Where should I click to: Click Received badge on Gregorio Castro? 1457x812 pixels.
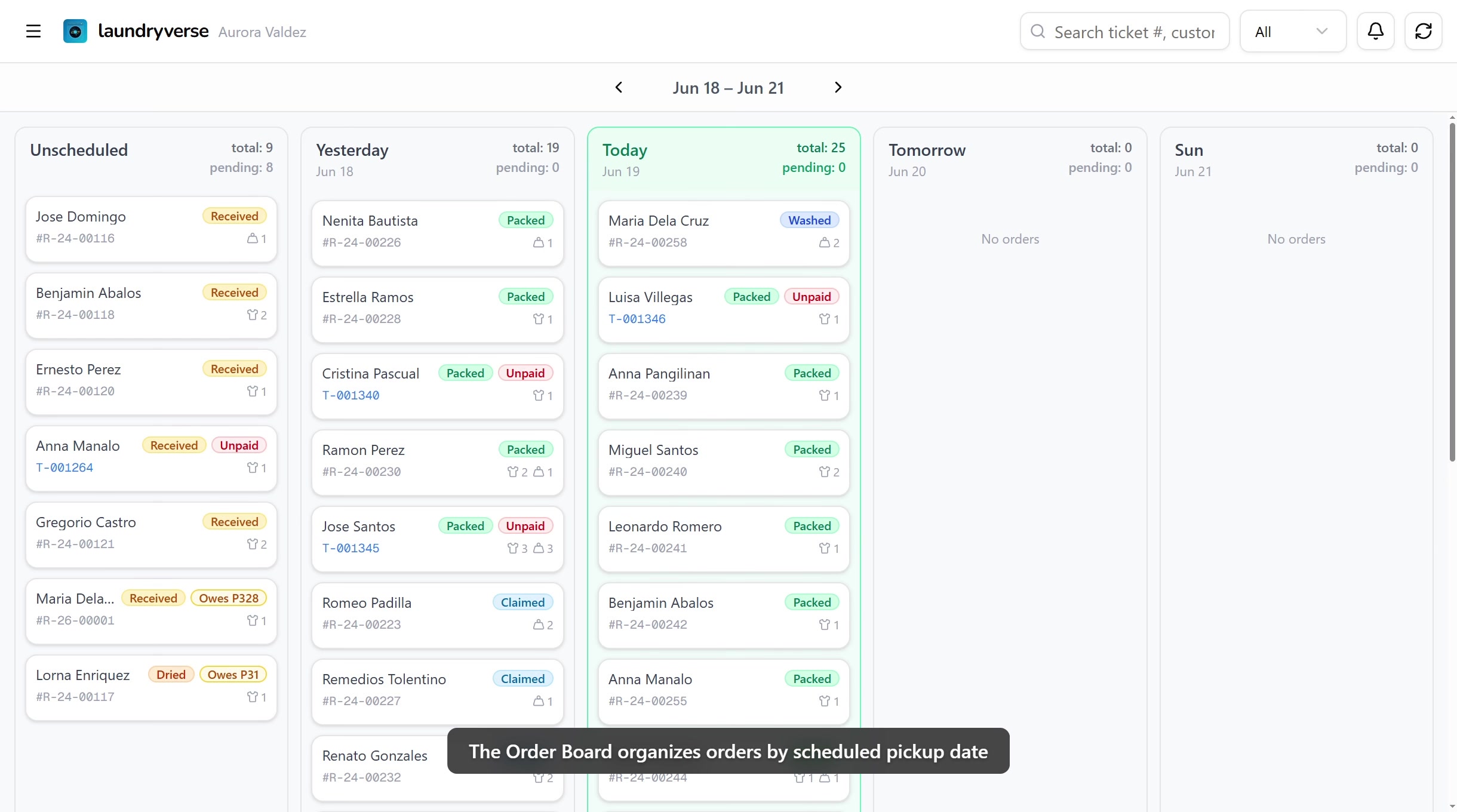[x=235, y=522]
